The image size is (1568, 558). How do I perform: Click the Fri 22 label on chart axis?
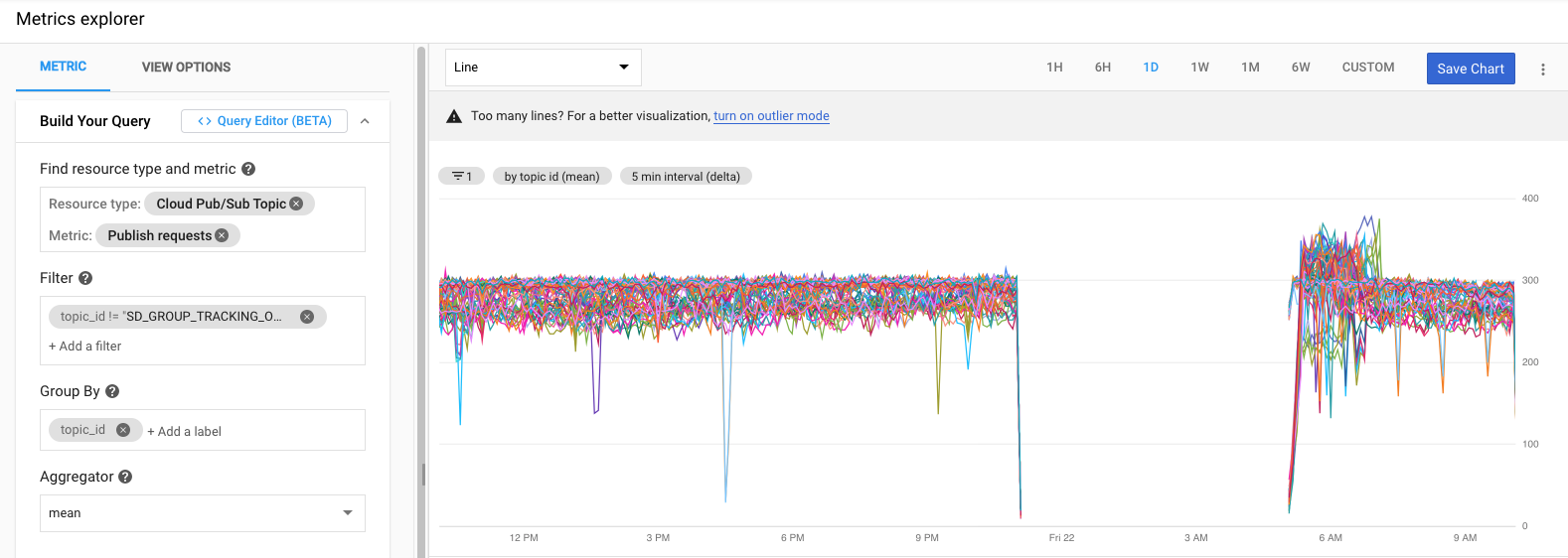tap(1061, 538)
